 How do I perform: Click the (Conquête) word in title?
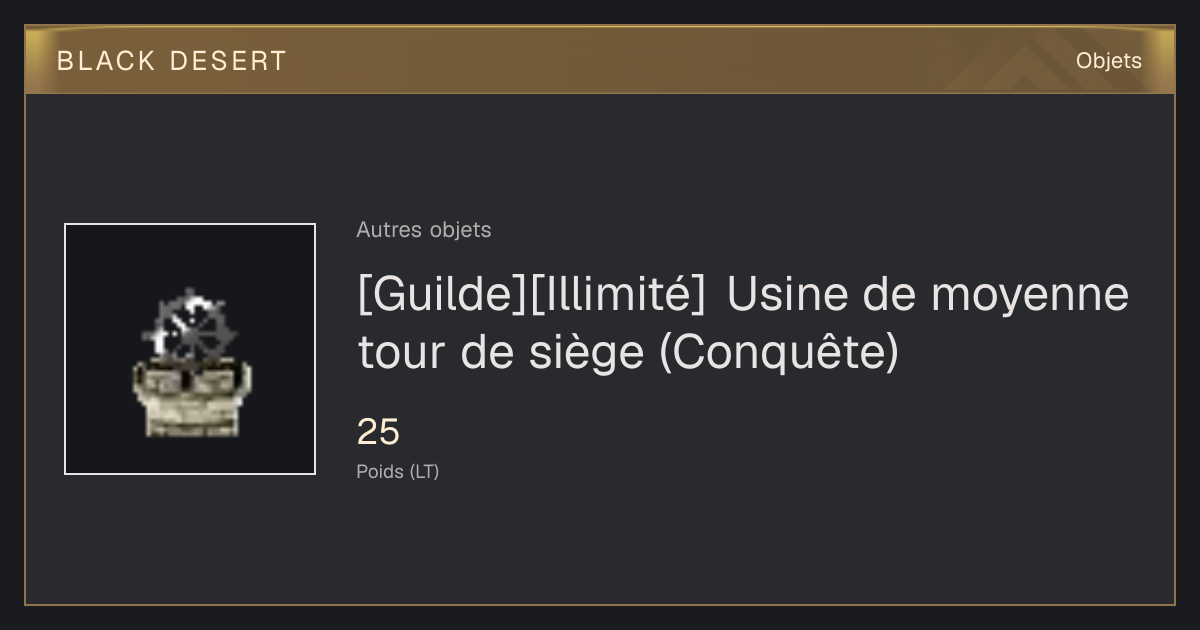780,352
